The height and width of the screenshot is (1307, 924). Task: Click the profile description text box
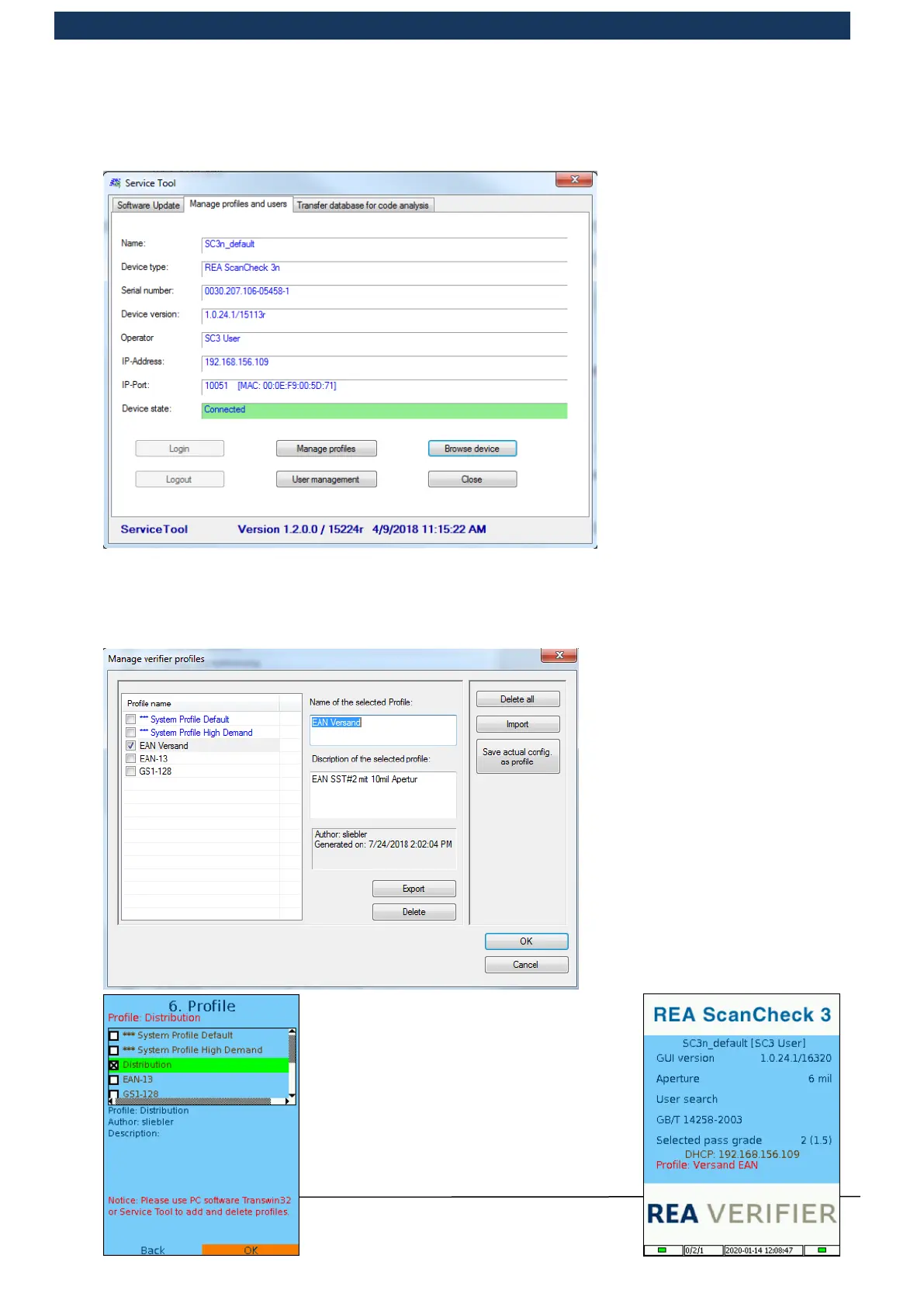(383, 795)
